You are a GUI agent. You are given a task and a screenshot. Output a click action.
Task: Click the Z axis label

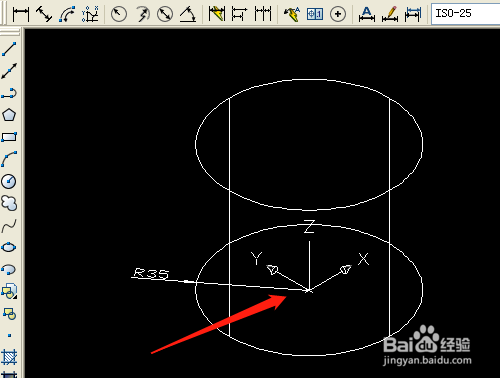point(309,227)
